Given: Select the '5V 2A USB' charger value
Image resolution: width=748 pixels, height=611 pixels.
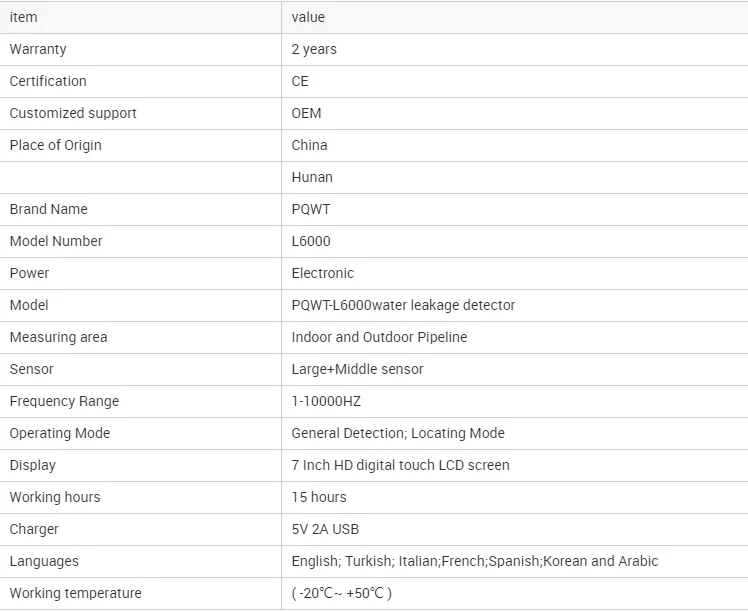Looking at the screenshot, I should point(325,529).
